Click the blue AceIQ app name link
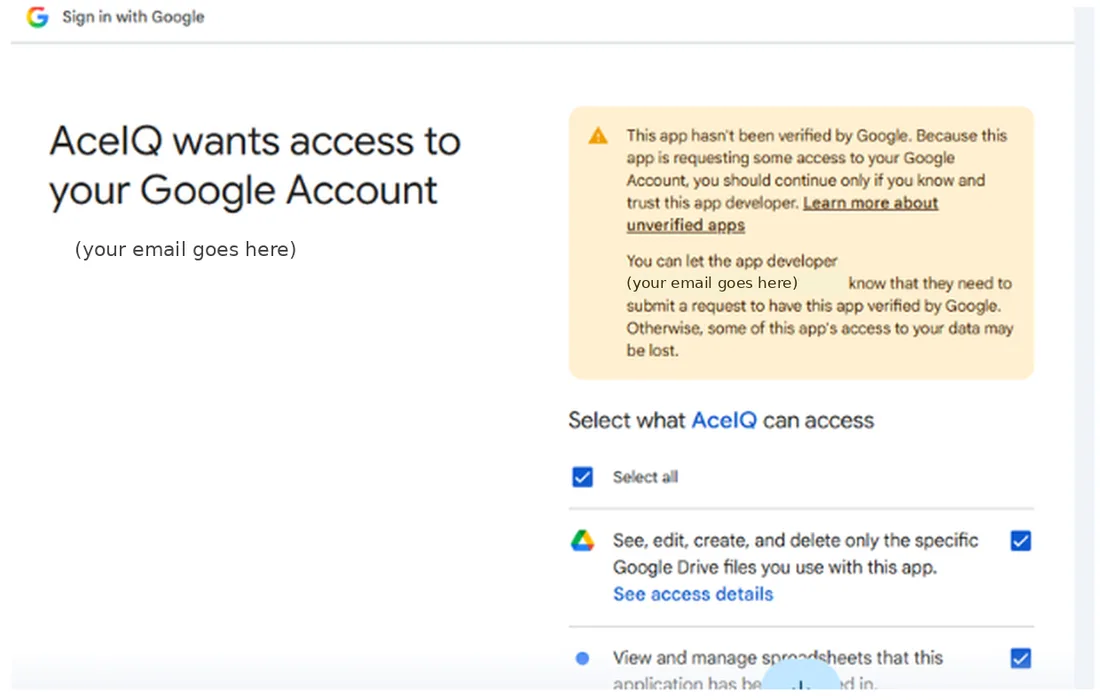 724,420
